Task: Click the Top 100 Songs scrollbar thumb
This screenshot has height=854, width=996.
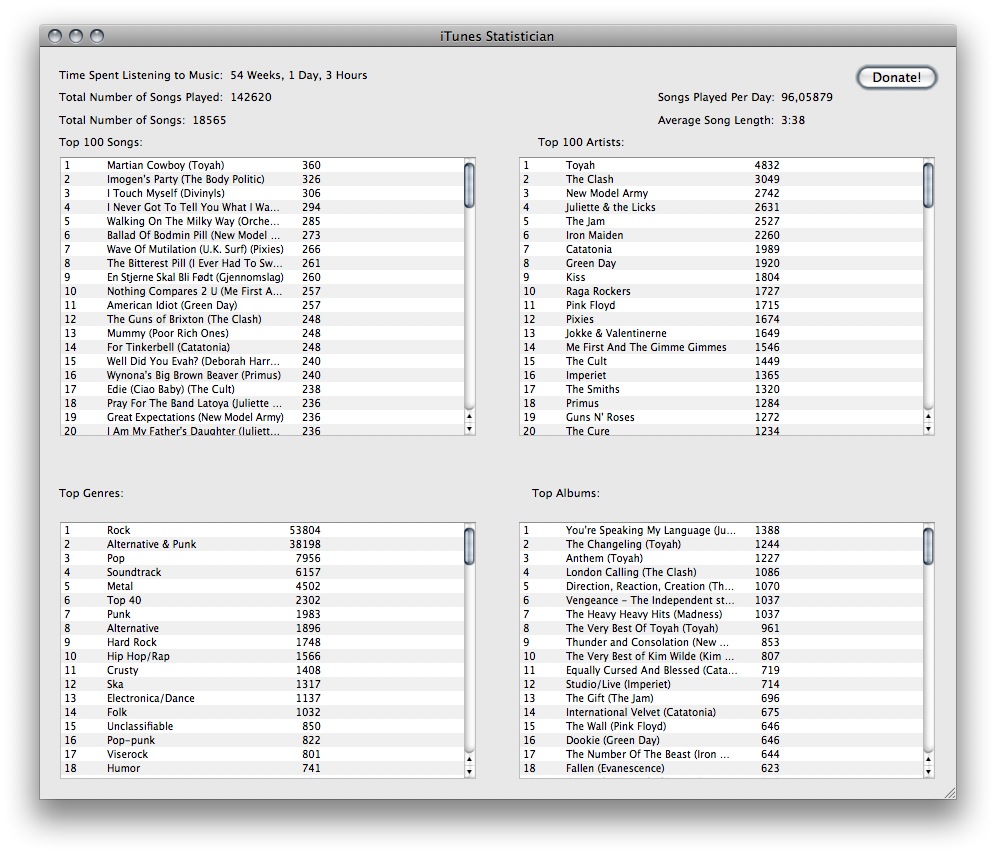Action: pyautogui.click(x=469, y=185)
